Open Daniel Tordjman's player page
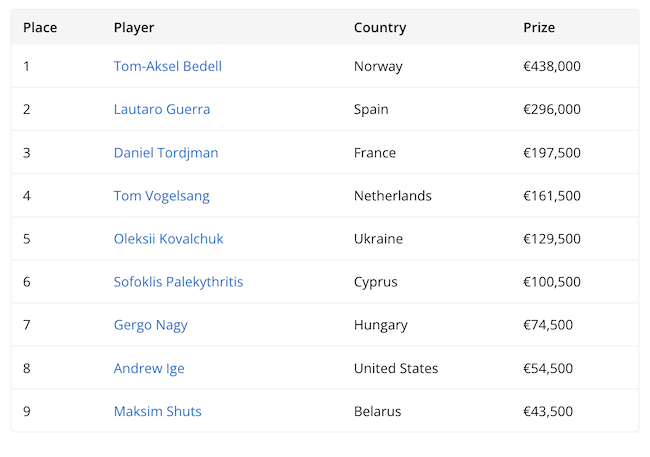Image resolution: width=650 pixels, height=457 pixels. click(165, 153)
